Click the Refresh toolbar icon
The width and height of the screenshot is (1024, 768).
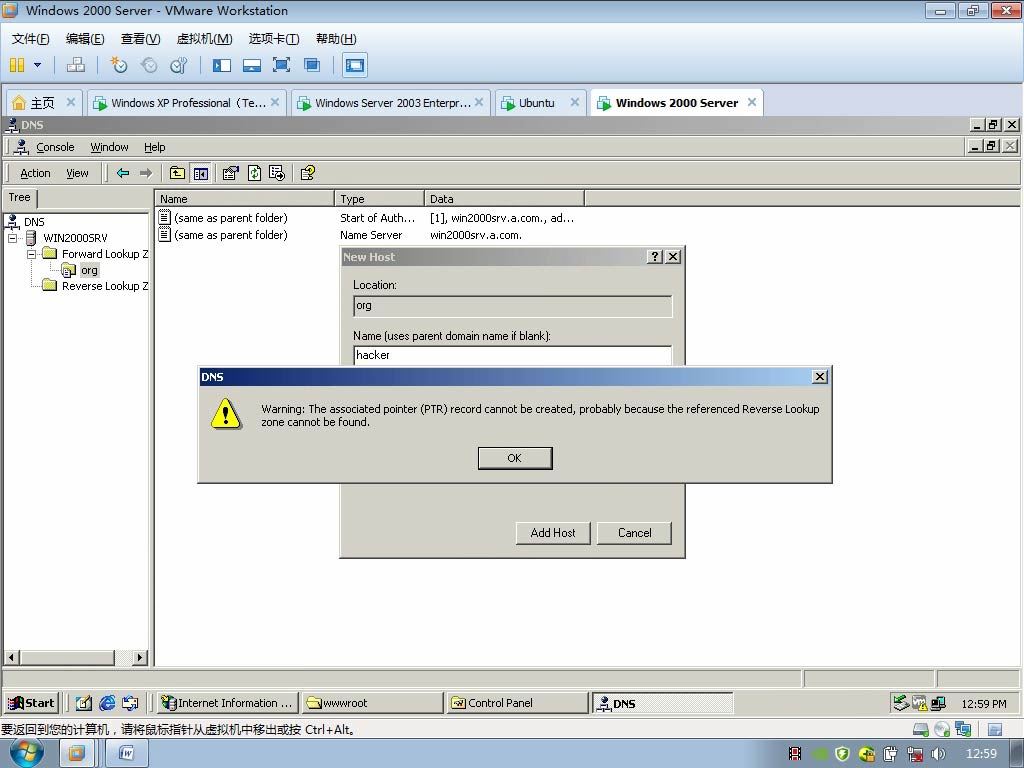tap(254, 173)
